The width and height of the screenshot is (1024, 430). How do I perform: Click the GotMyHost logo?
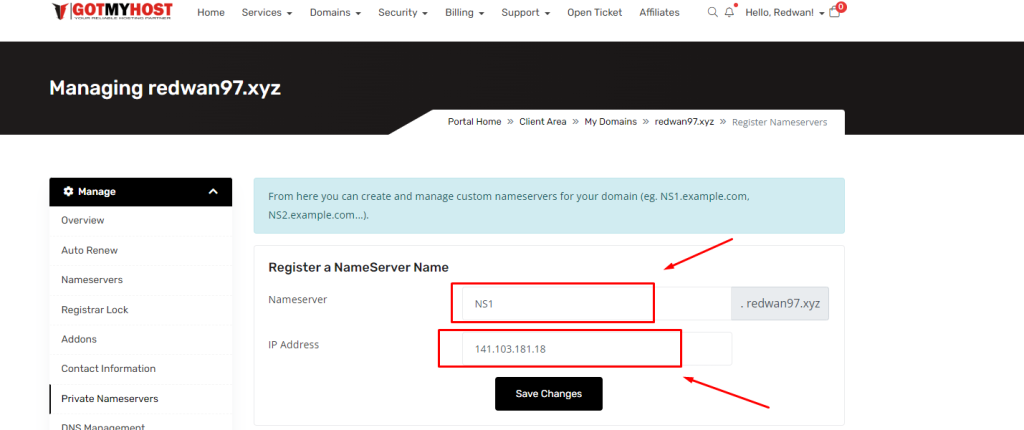(112, 13)
